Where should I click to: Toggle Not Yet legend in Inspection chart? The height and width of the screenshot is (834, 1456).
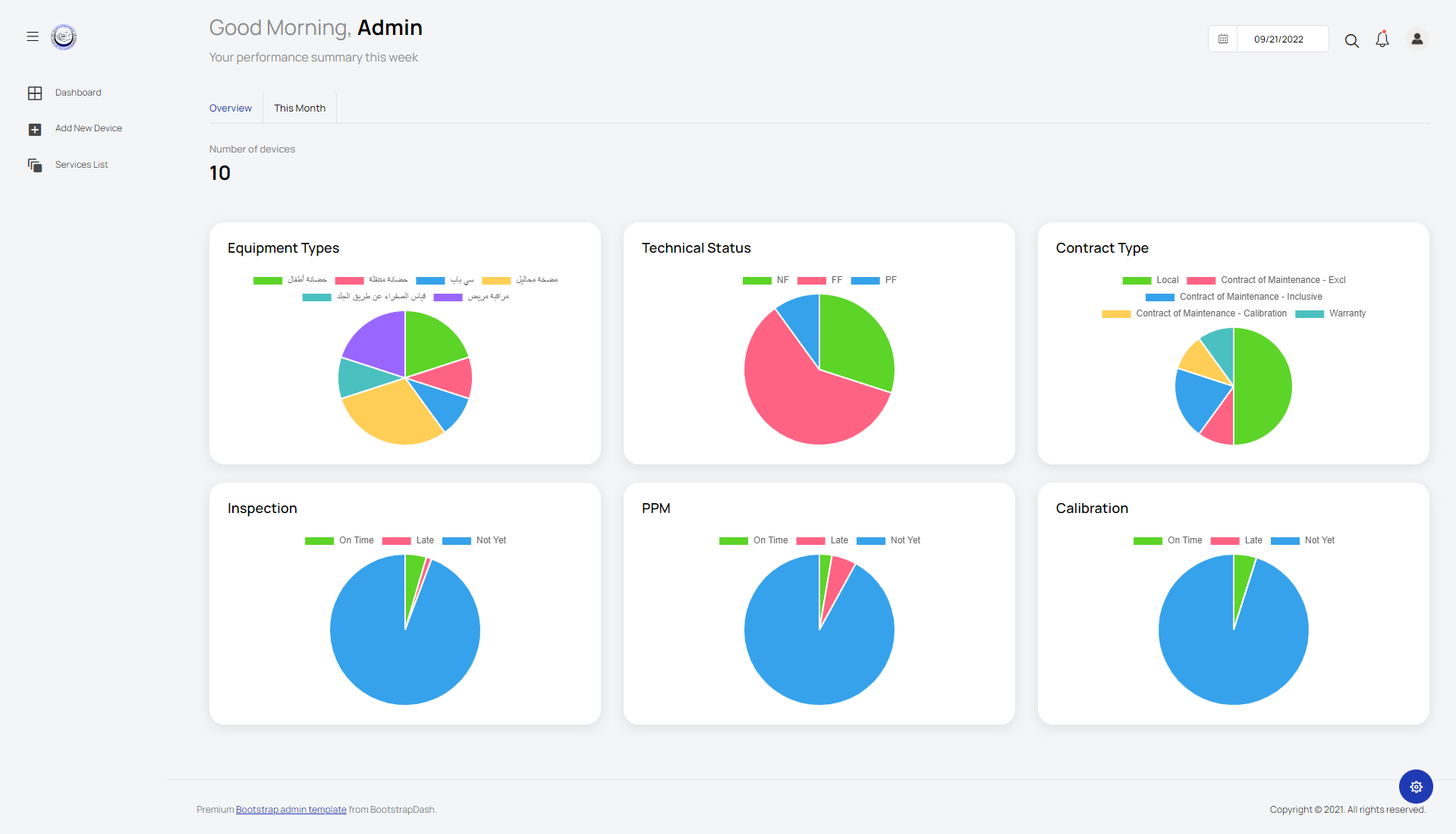click(474, 540)
